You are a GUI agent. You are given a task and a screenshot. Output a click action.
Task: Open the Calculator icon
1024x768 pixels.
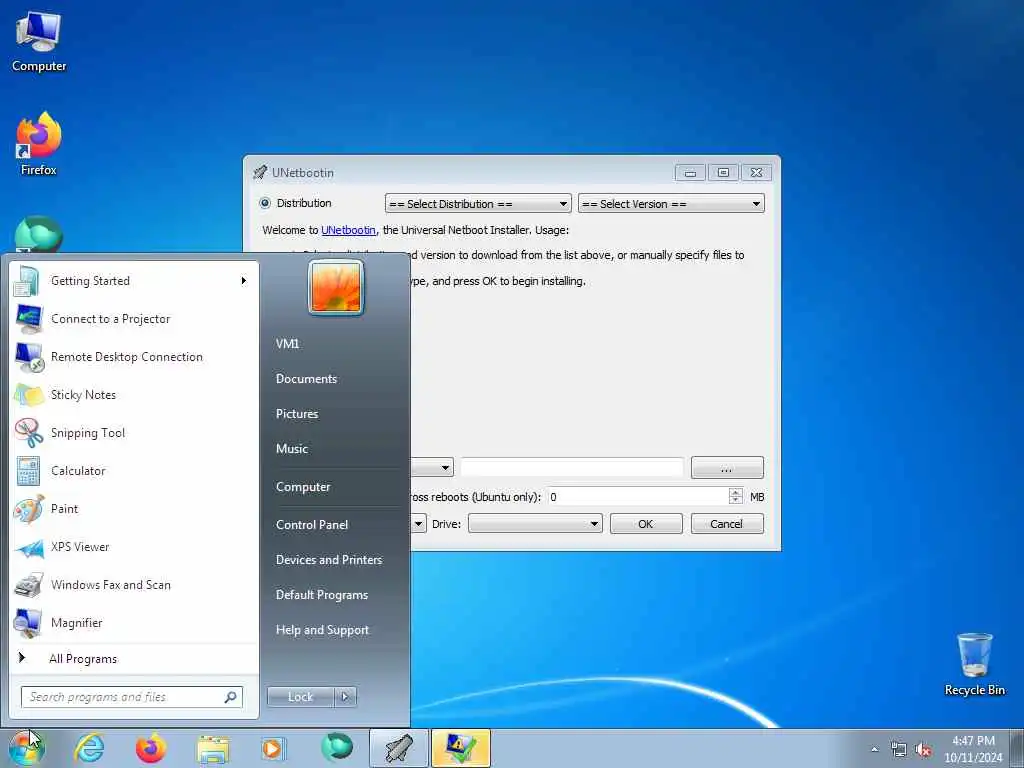click(x=28, y=471)
